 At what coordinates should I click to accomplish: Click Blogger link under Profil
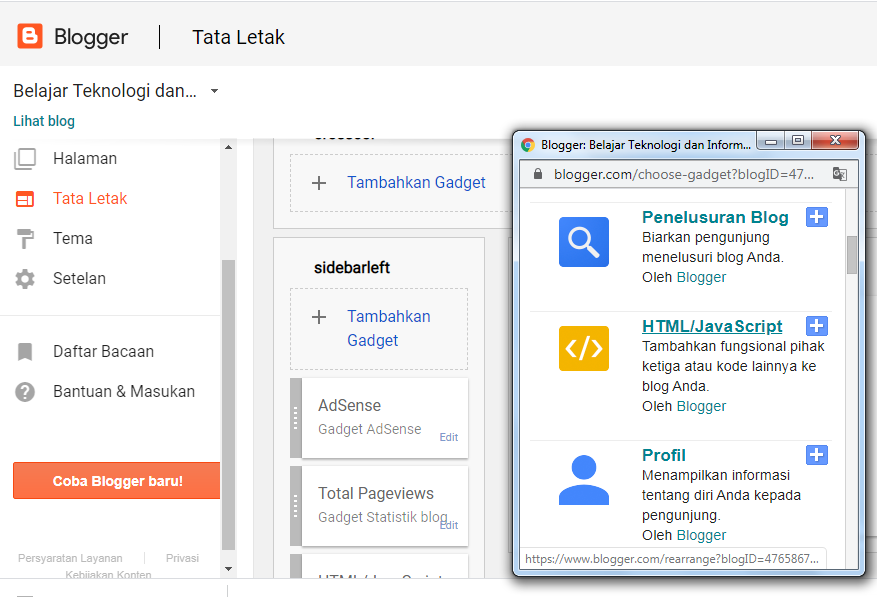(701, 535)
